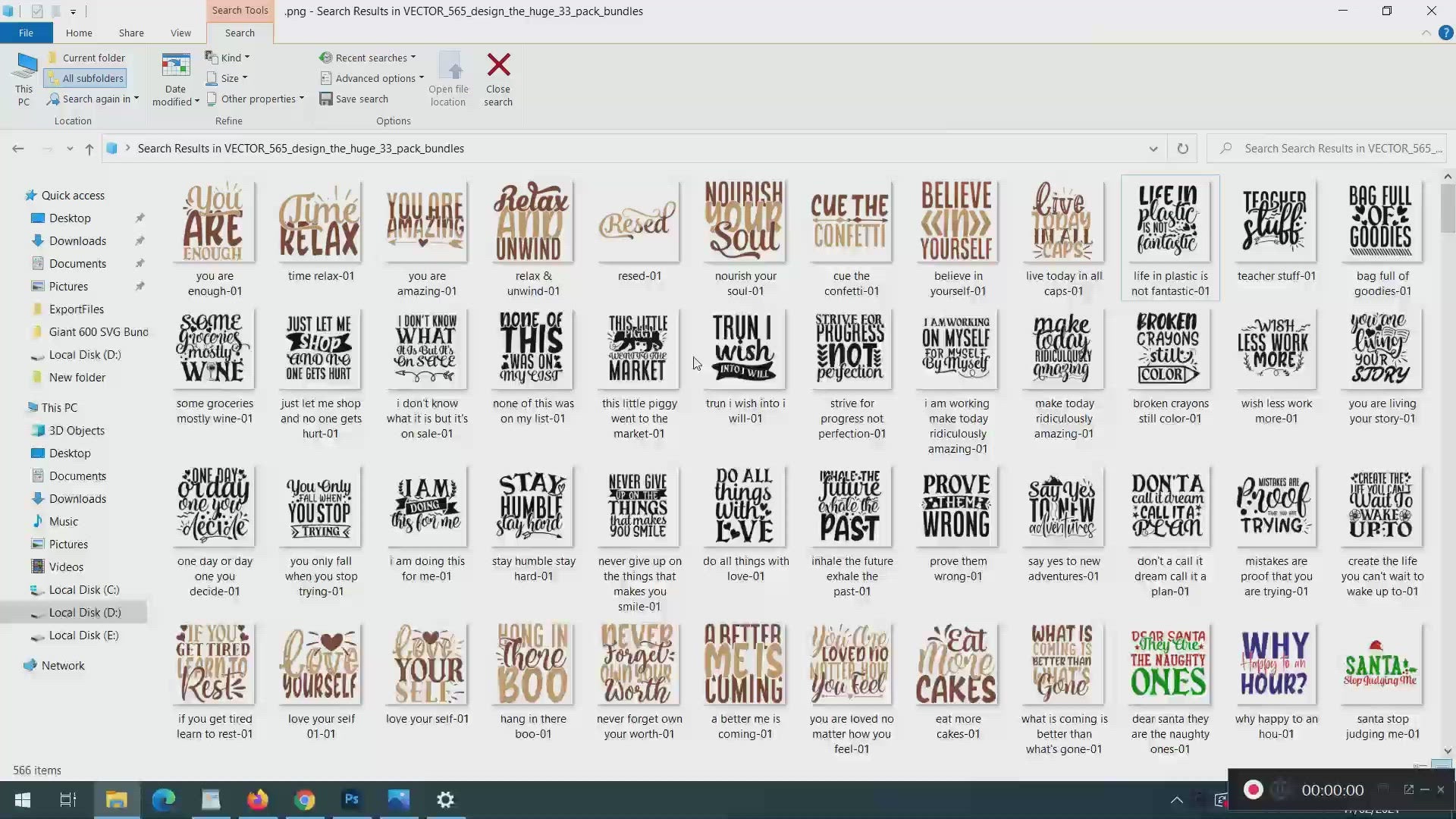Select Music in navigation pane
This screenshot has height=819, width=1456.
click(x=64, y=521)
